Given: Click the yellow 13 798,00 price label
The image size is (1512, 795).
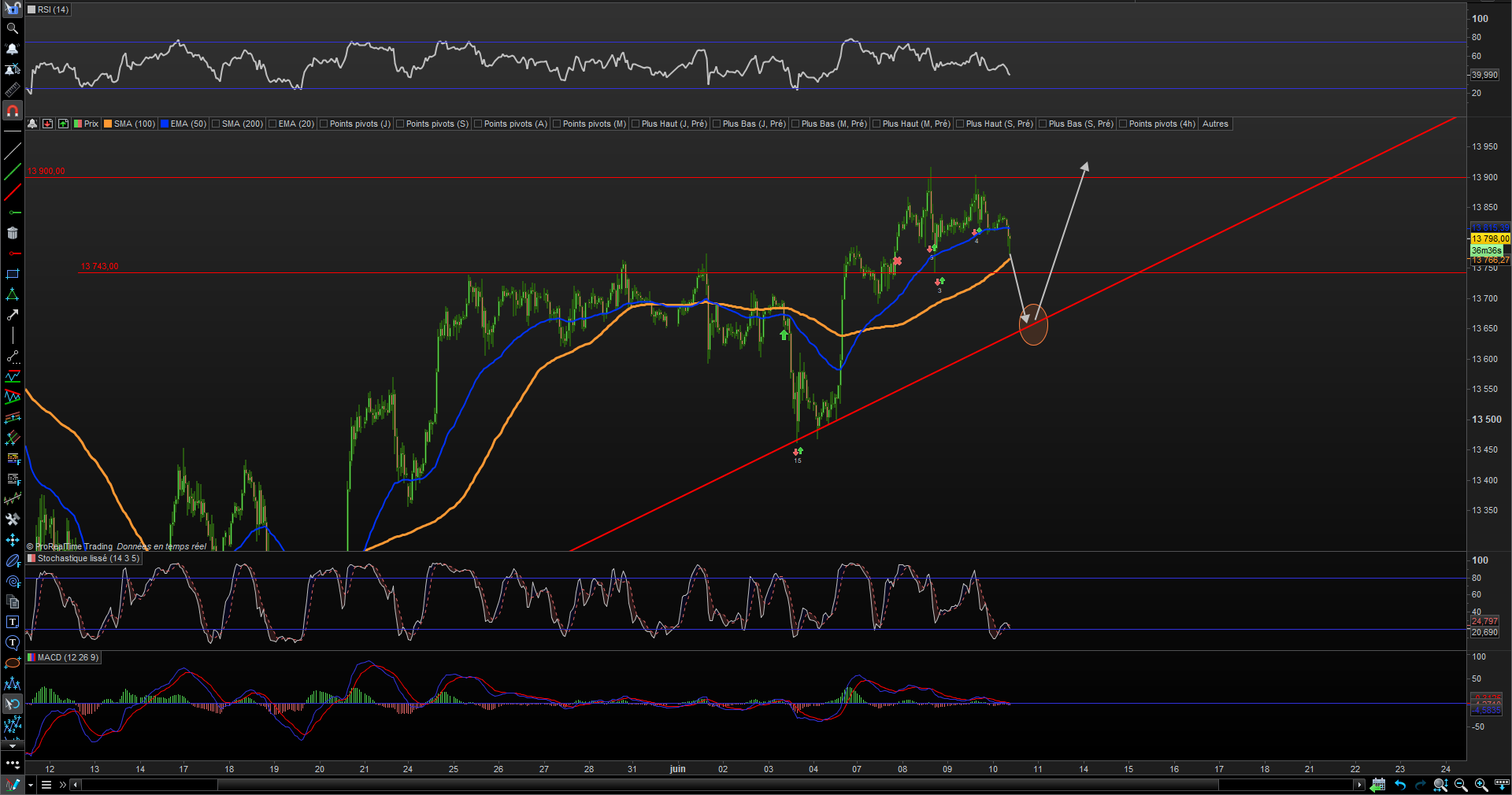Looking at the screenshot, I should 1490,238.
